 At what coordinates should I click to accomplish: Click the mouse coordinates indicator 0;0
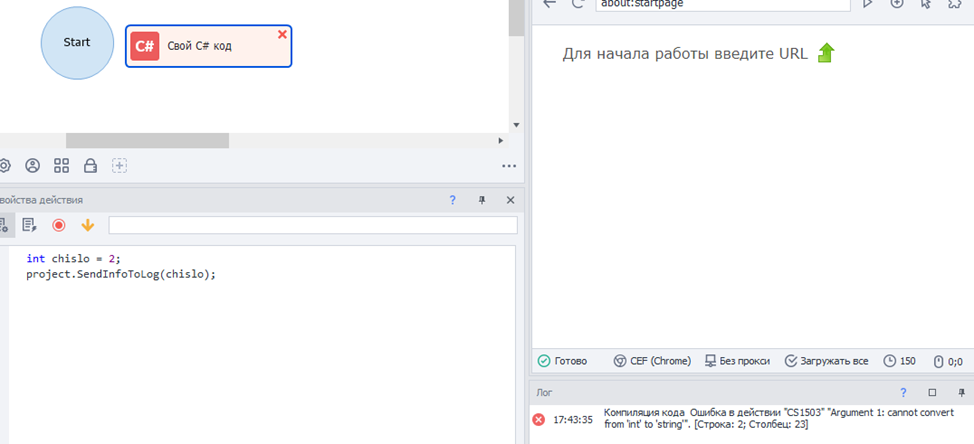[949, 361]
